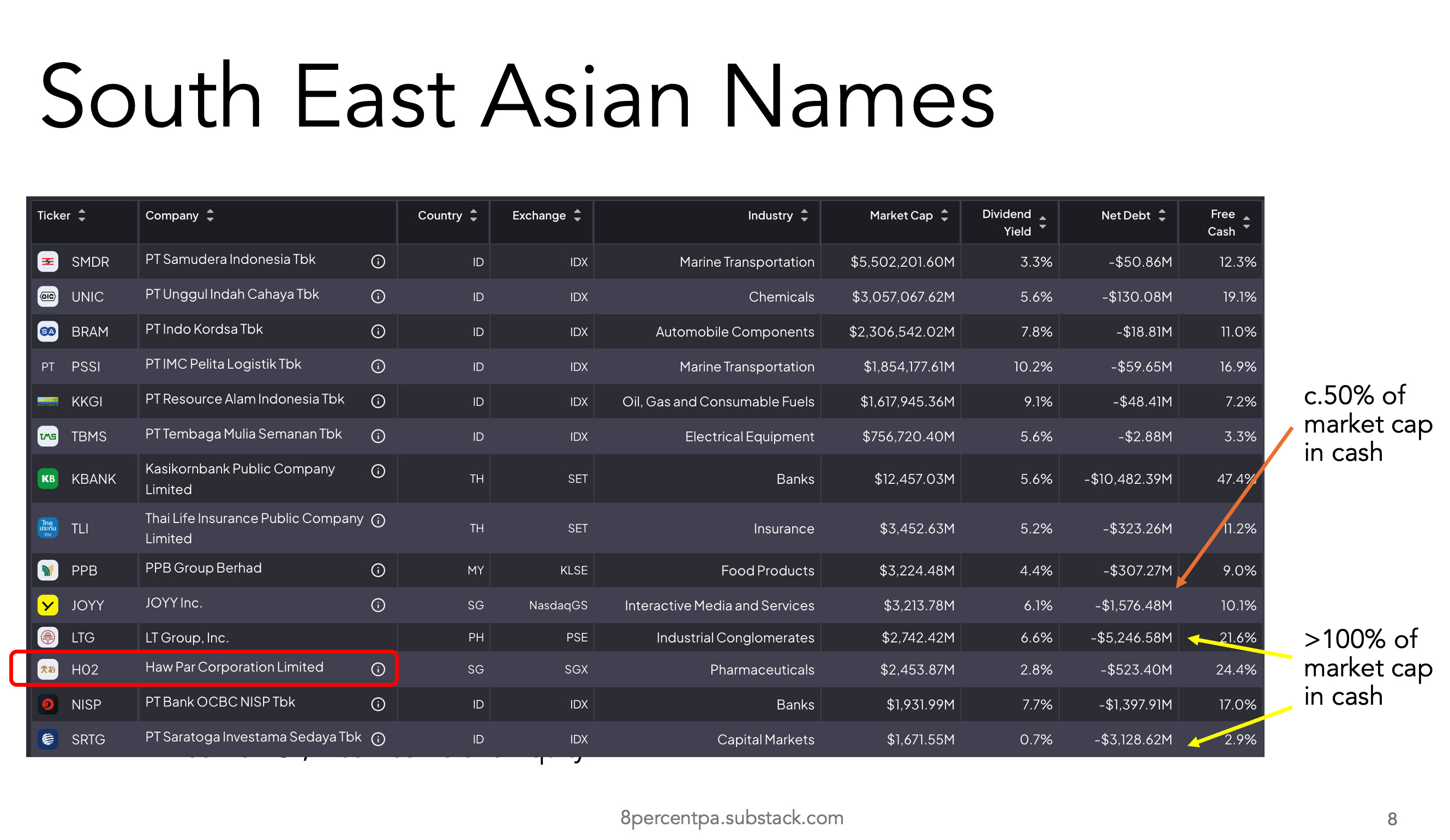Screen dimensions: 1450x840
Task: Click the Country column header
Action: 440,215
